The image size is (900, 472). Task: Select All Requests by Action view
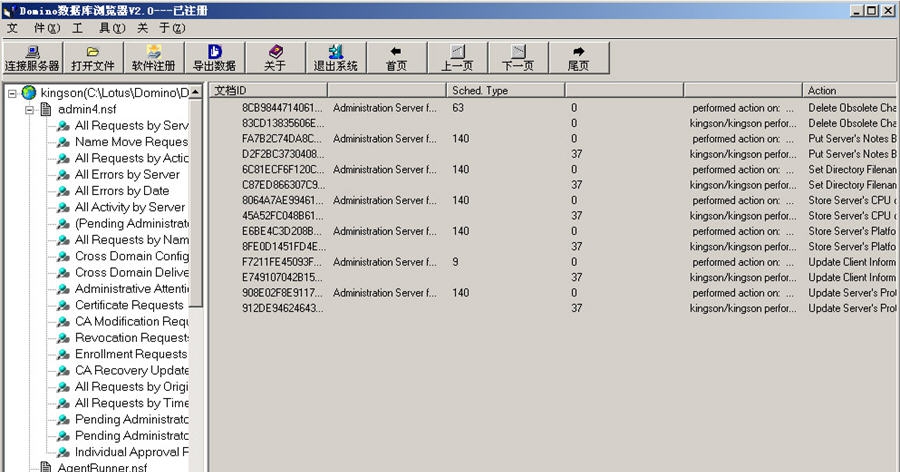[131, 158]
